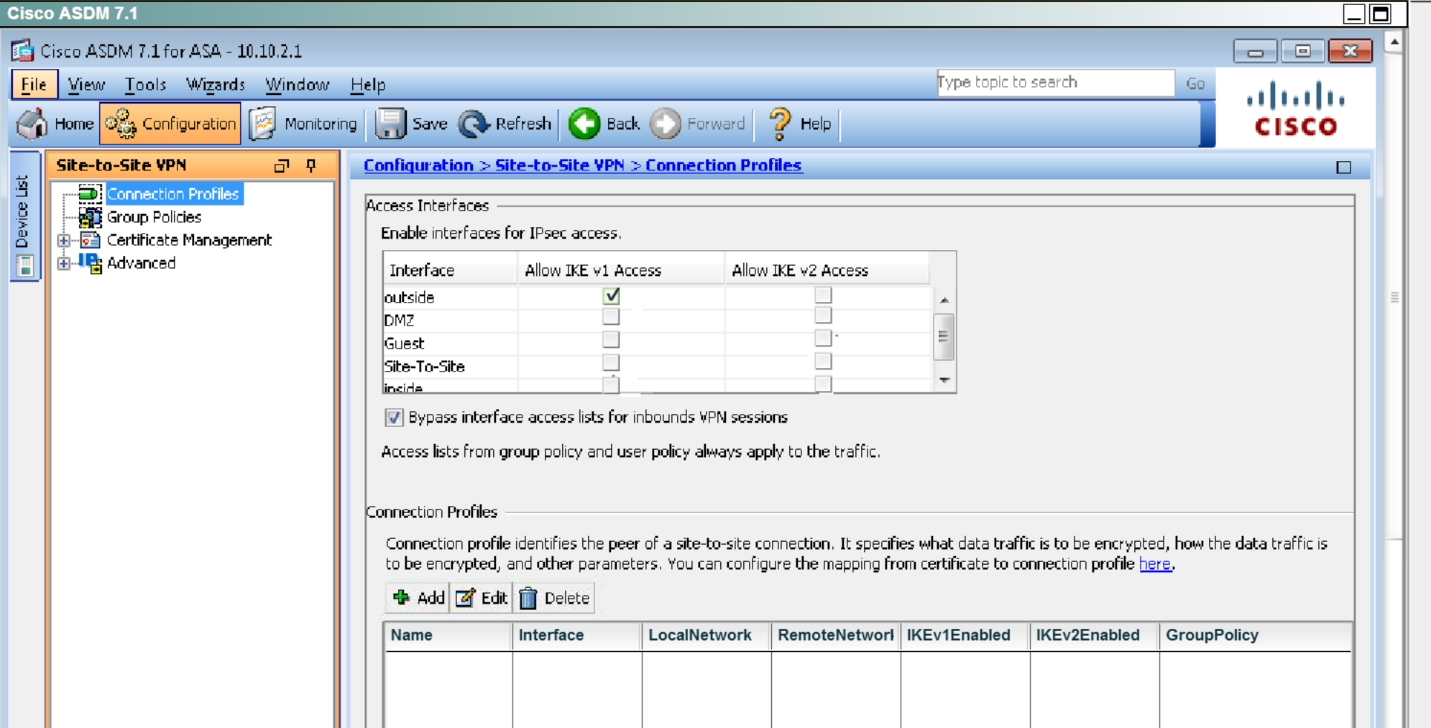Click the topic search input field

pyautogui.click(x=1054, y=83)
